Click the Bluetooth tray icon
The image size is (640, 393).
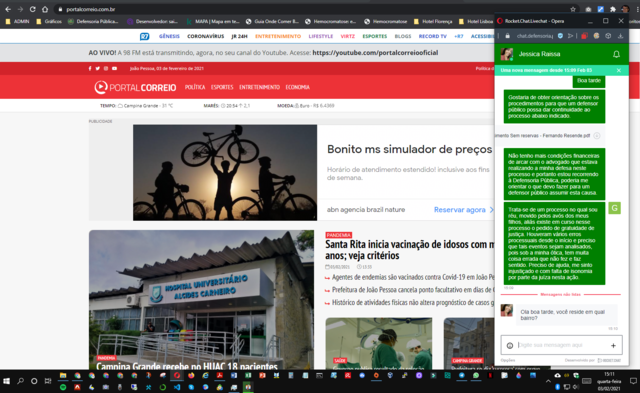click(x=557, y=386)
